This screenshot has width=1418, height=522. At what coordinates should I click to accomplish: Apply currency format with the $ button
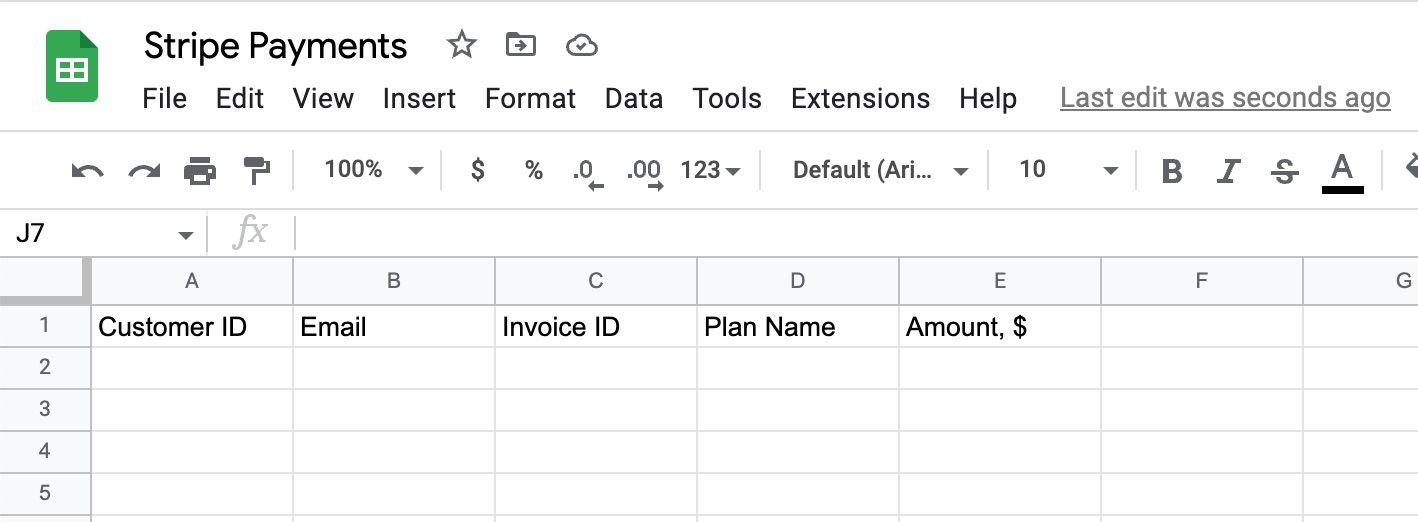pos(478,170)
